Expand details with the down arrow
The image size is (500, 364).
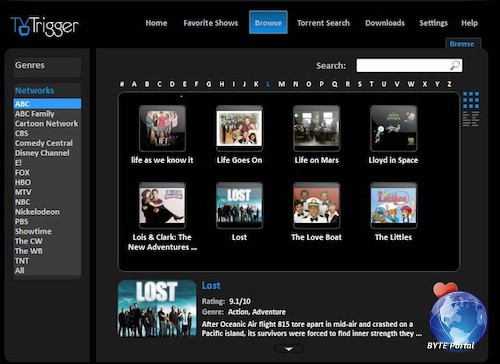(x=289, y=348)
